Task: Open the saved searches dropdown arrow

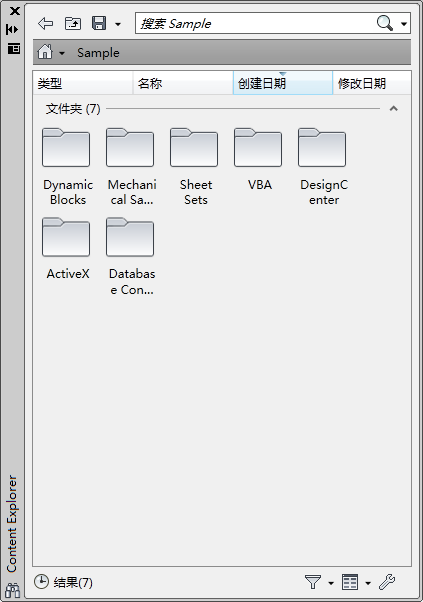Action: point(118,24)
